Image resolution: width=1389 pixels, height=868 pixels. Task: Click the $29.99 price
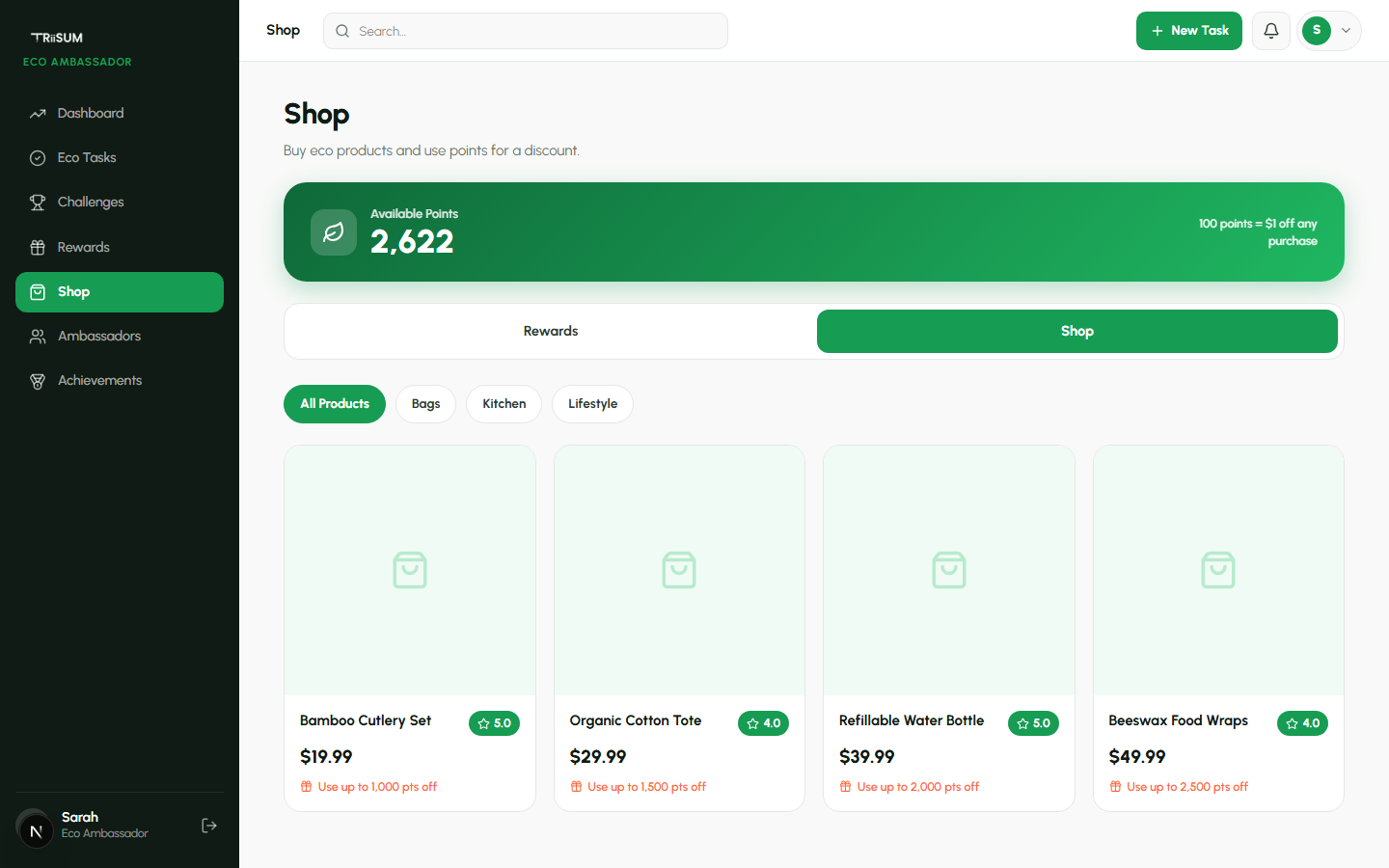(598, 757)
